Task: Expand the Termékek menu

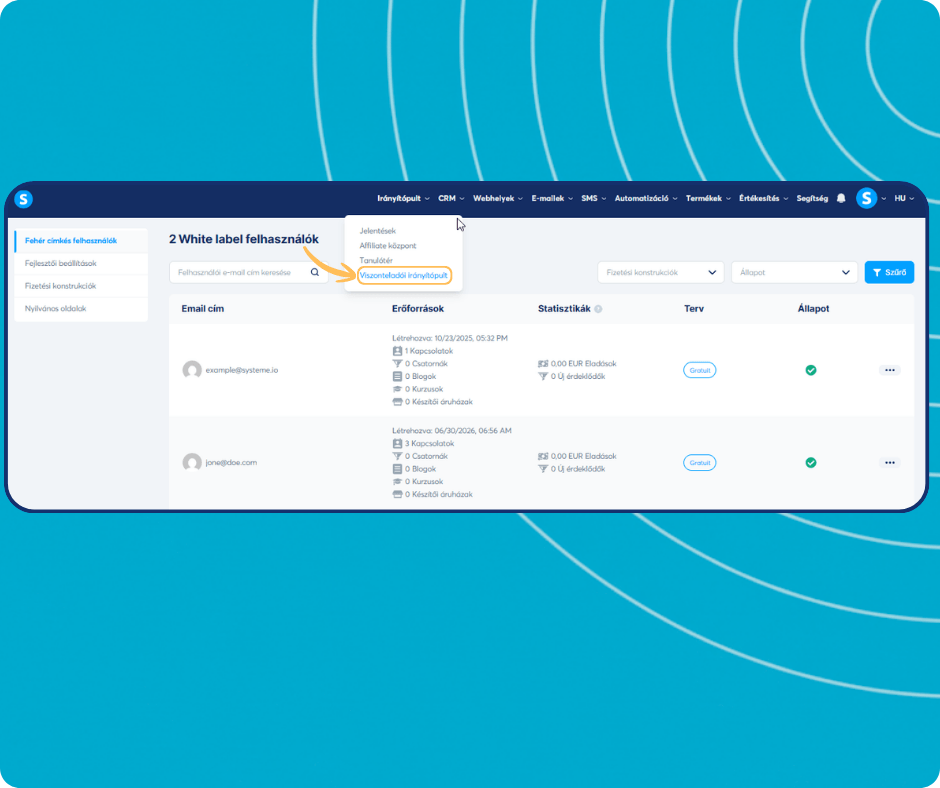Action: pos(708,198)
